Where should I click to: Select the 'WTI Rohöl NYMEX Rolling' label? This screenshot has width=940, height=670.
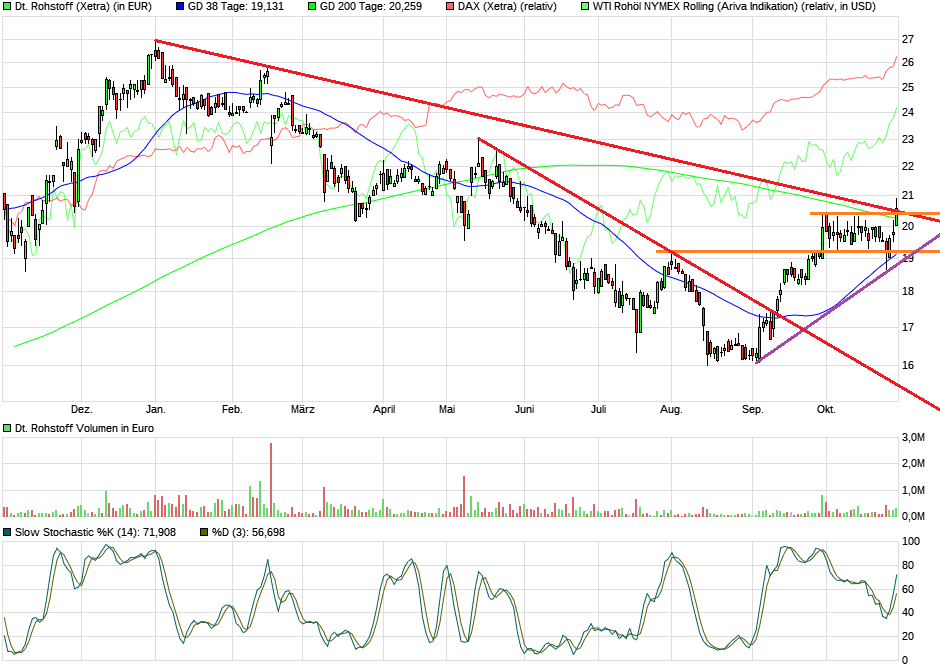[653, 7]
